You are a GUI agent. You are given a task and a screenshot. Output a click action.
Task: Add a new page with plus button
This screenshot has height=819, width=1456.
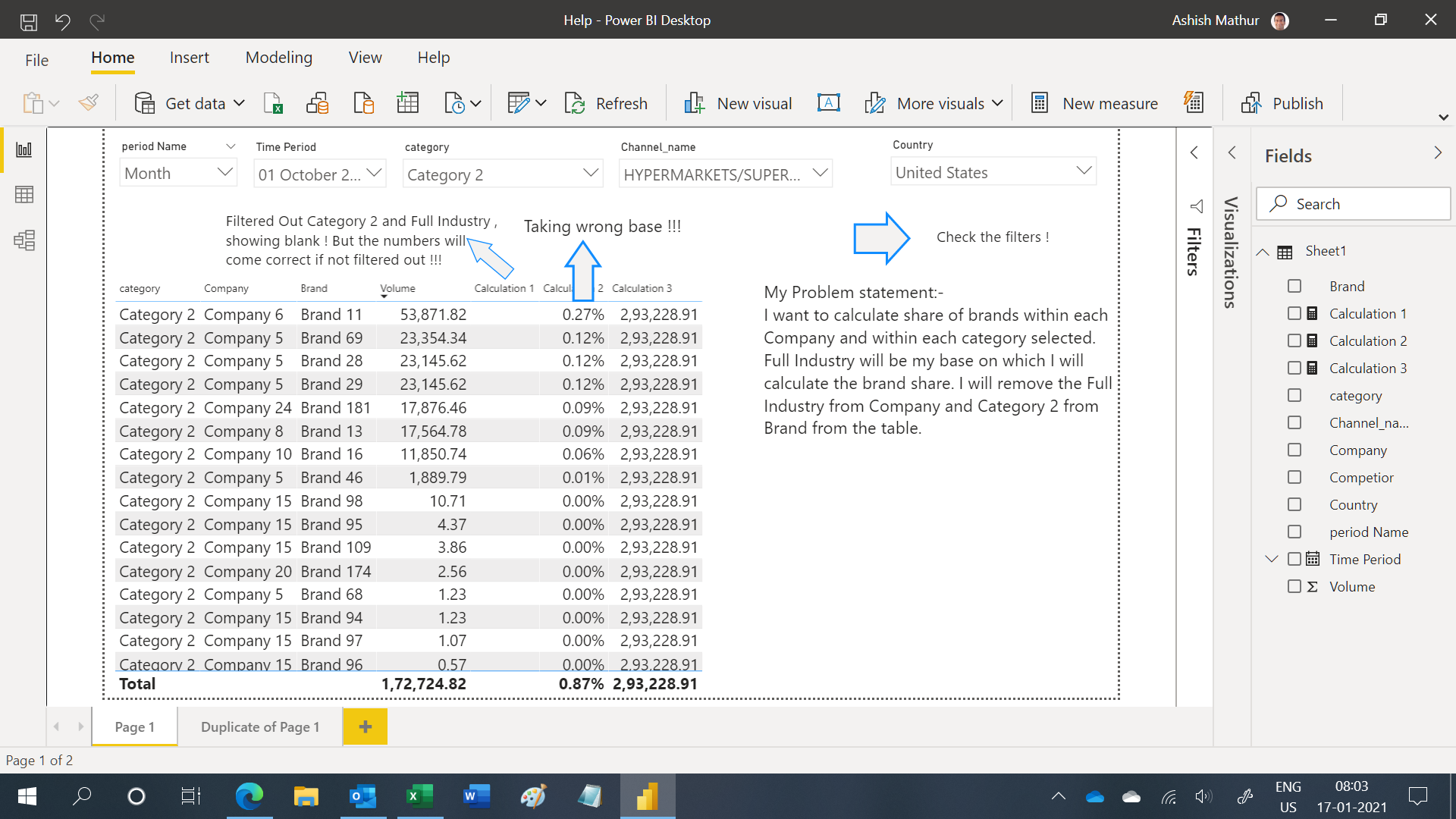pos(366,726)
